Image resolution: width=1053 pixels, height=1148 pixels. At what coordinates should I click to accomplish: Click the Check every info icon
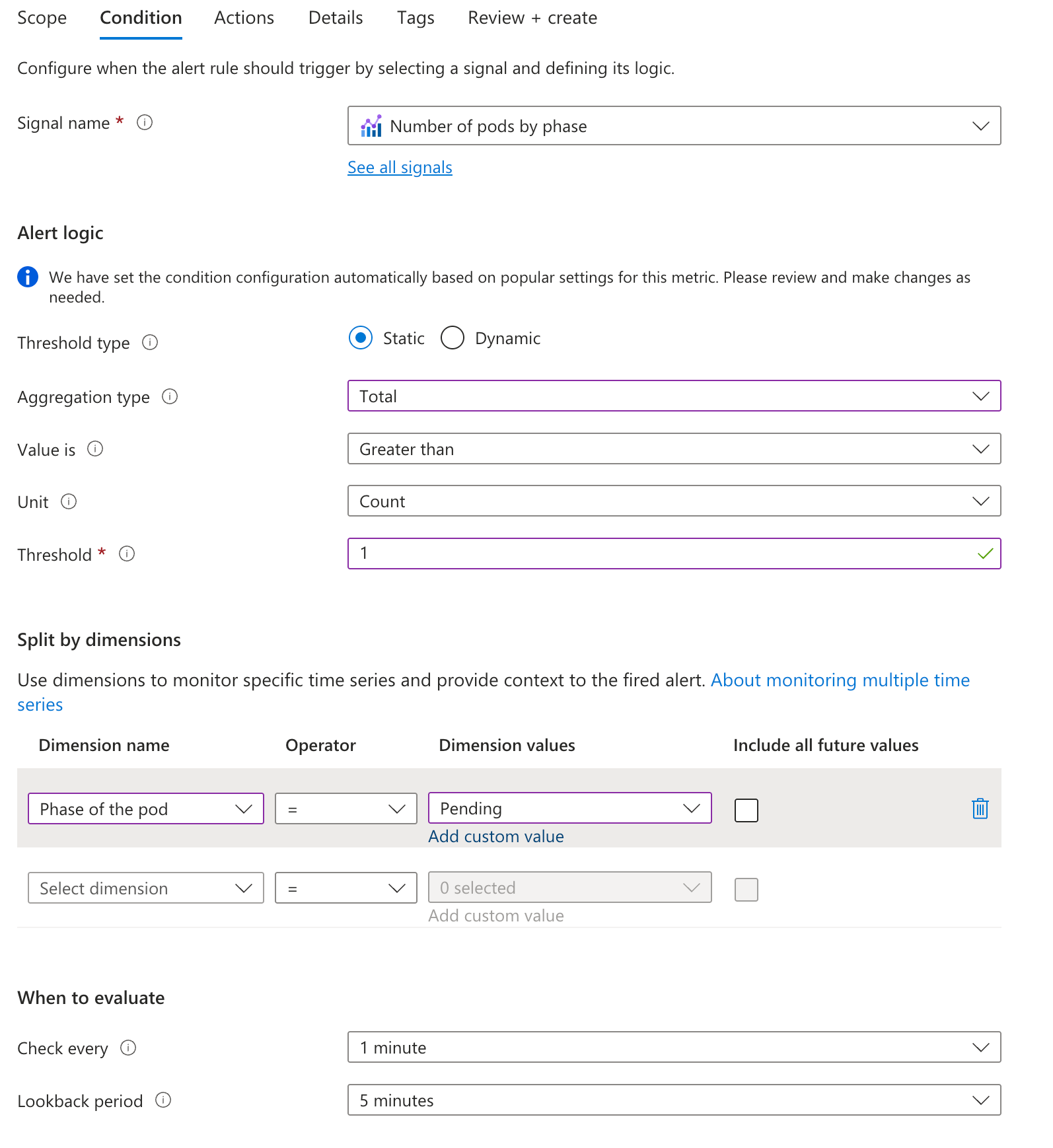128,1048
